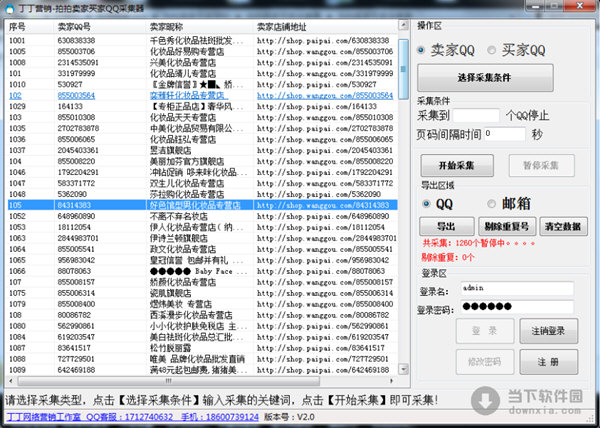Select seller QQ 80086782
This screenshot has width=600, height=428.
(74, 316)
